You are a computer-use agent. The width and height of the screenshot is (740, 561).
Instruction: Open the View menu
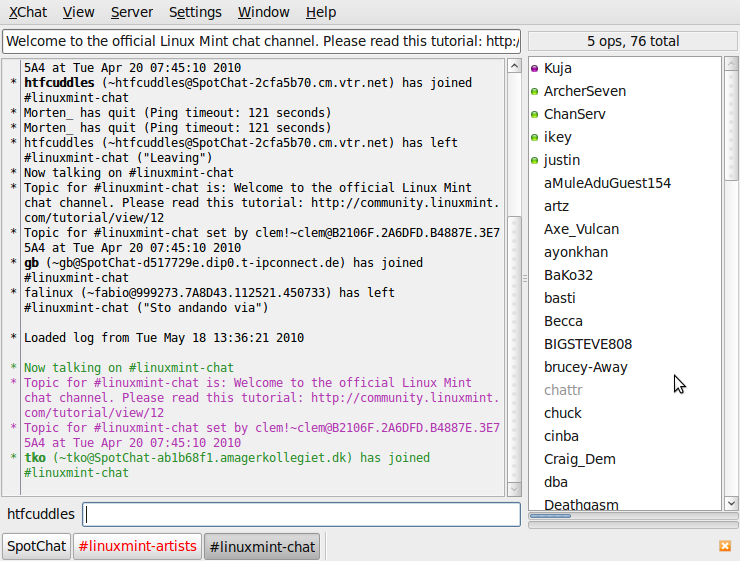(x=78, y=12)
